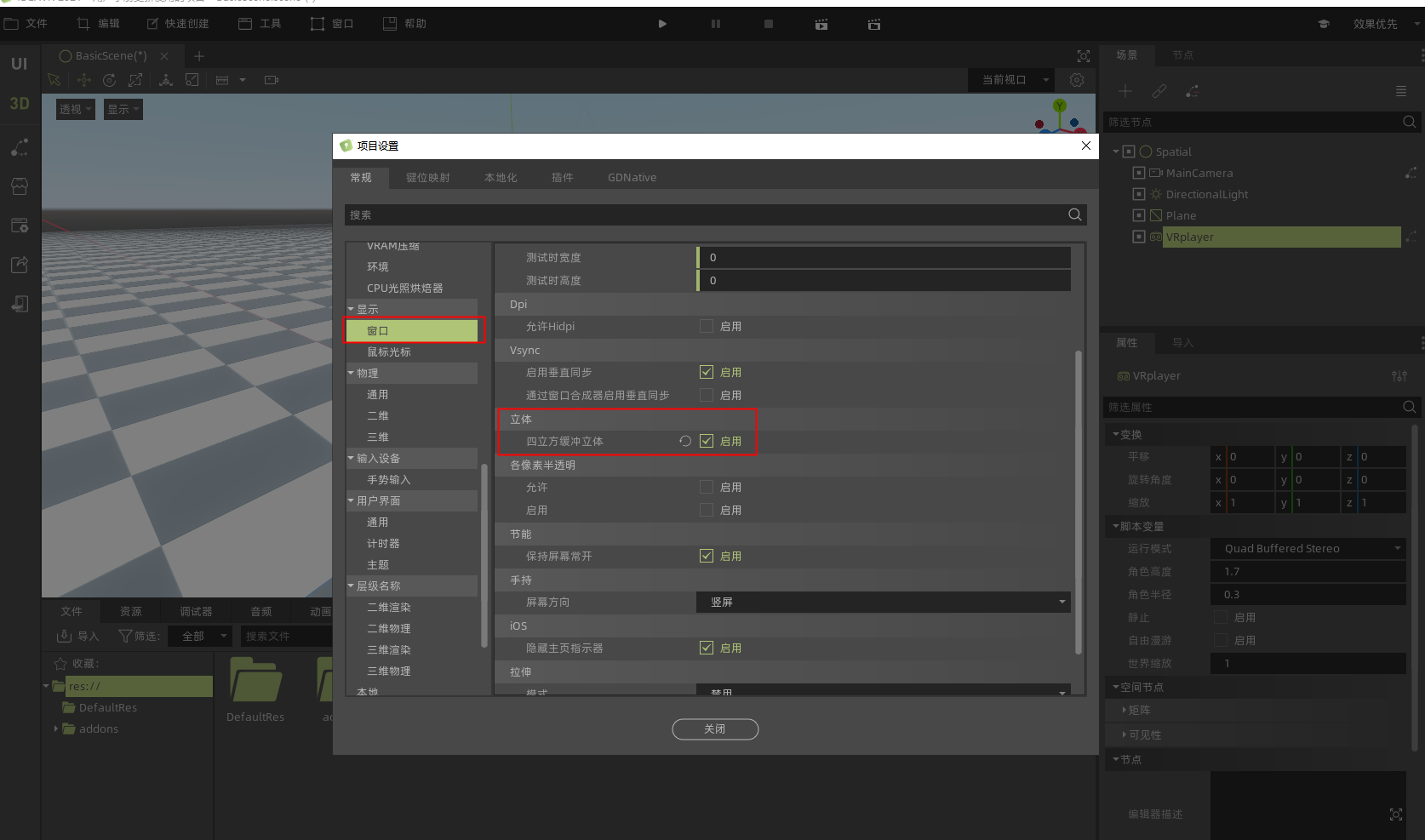
Task: Click the second clapperboard play-custom-scene icon
Action: point(874,25)
